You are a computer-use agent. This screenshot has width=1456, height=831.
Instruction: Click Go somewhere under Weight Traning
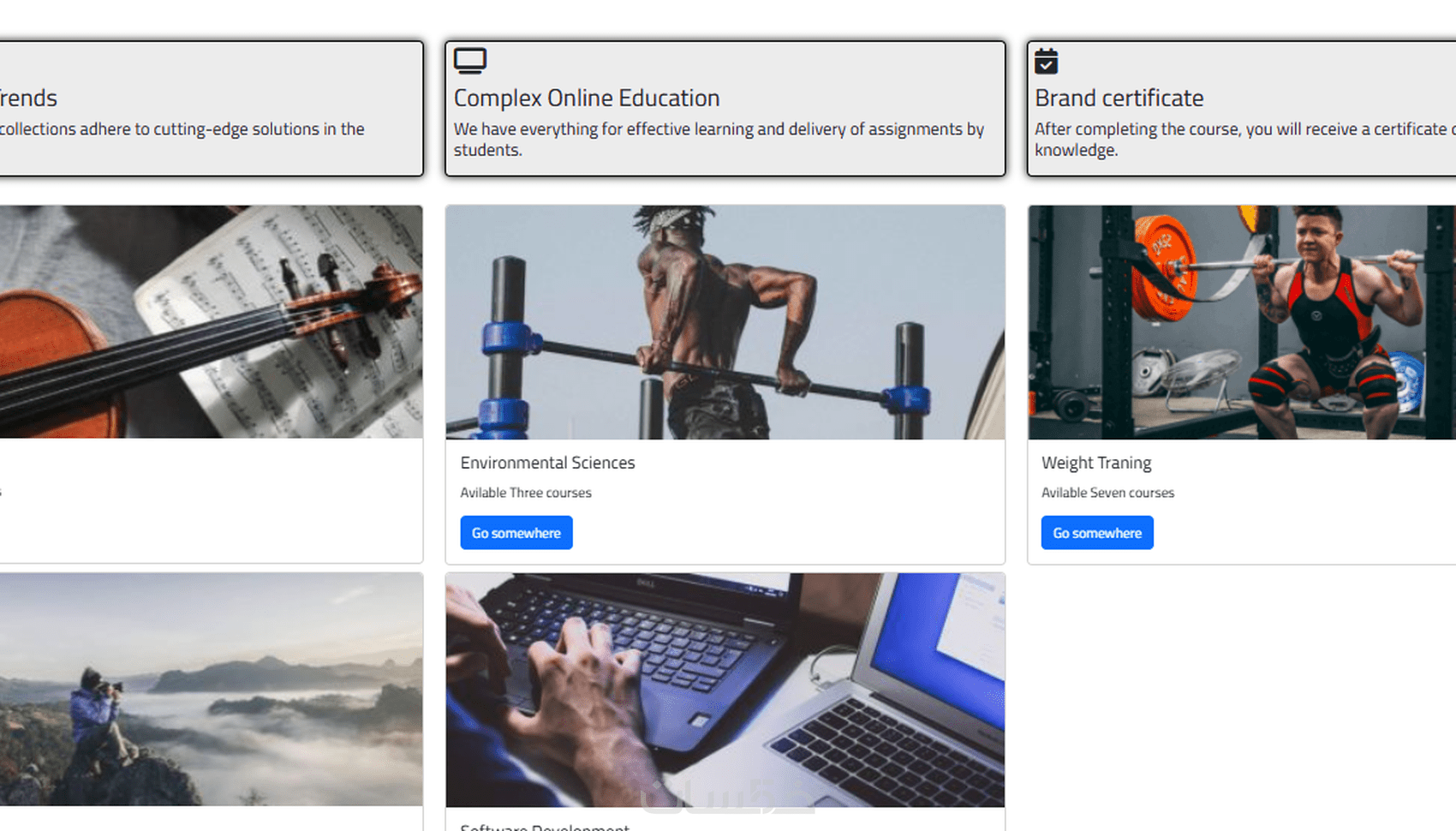[x=1097, y=533]
